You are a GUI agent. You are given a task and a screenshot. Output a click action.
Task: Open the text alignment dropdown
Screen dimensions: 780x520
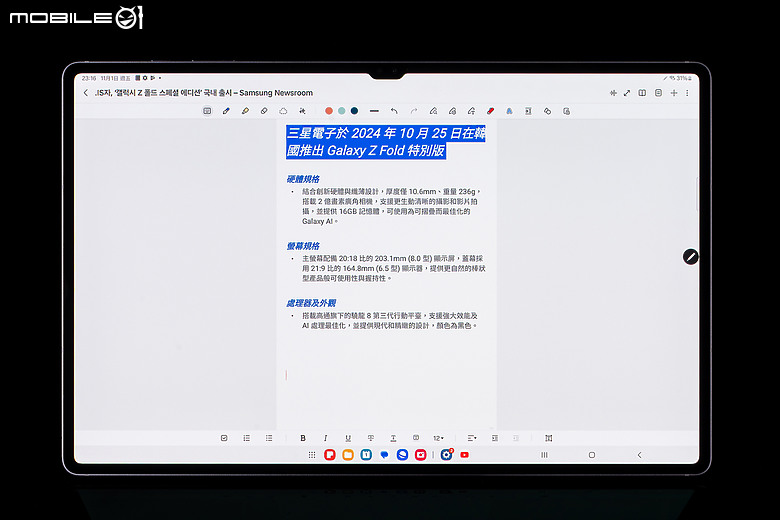[x=472, y=438]
